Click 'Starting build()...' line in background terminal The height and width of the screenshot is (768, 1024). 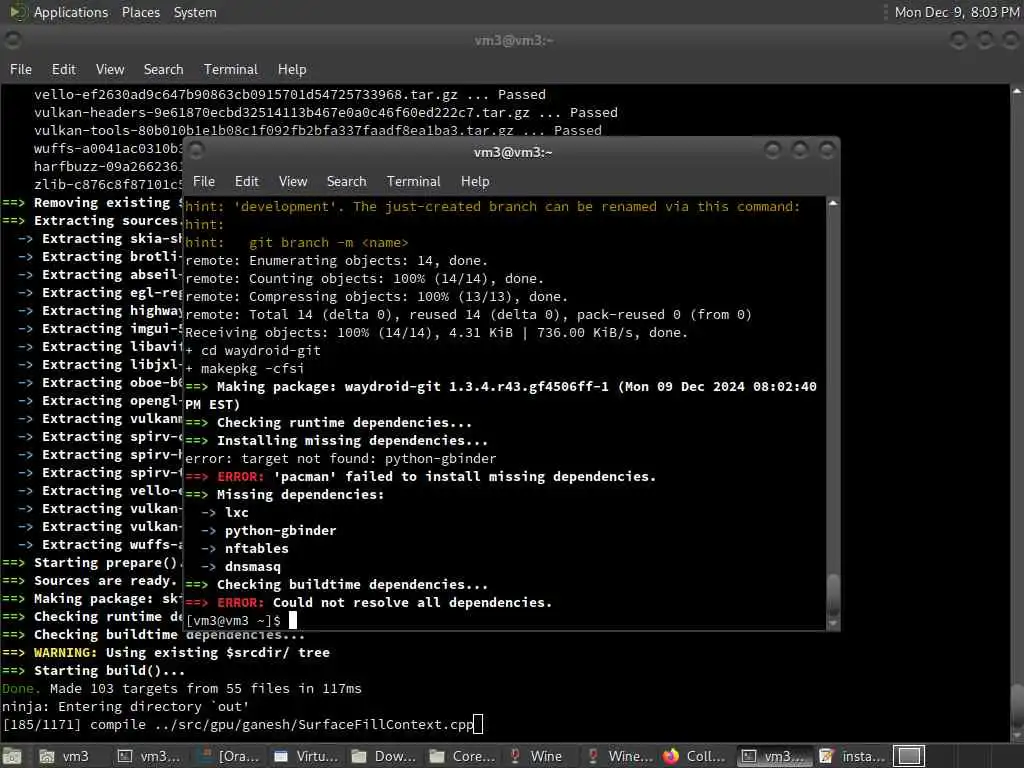[x=93, y=671]
